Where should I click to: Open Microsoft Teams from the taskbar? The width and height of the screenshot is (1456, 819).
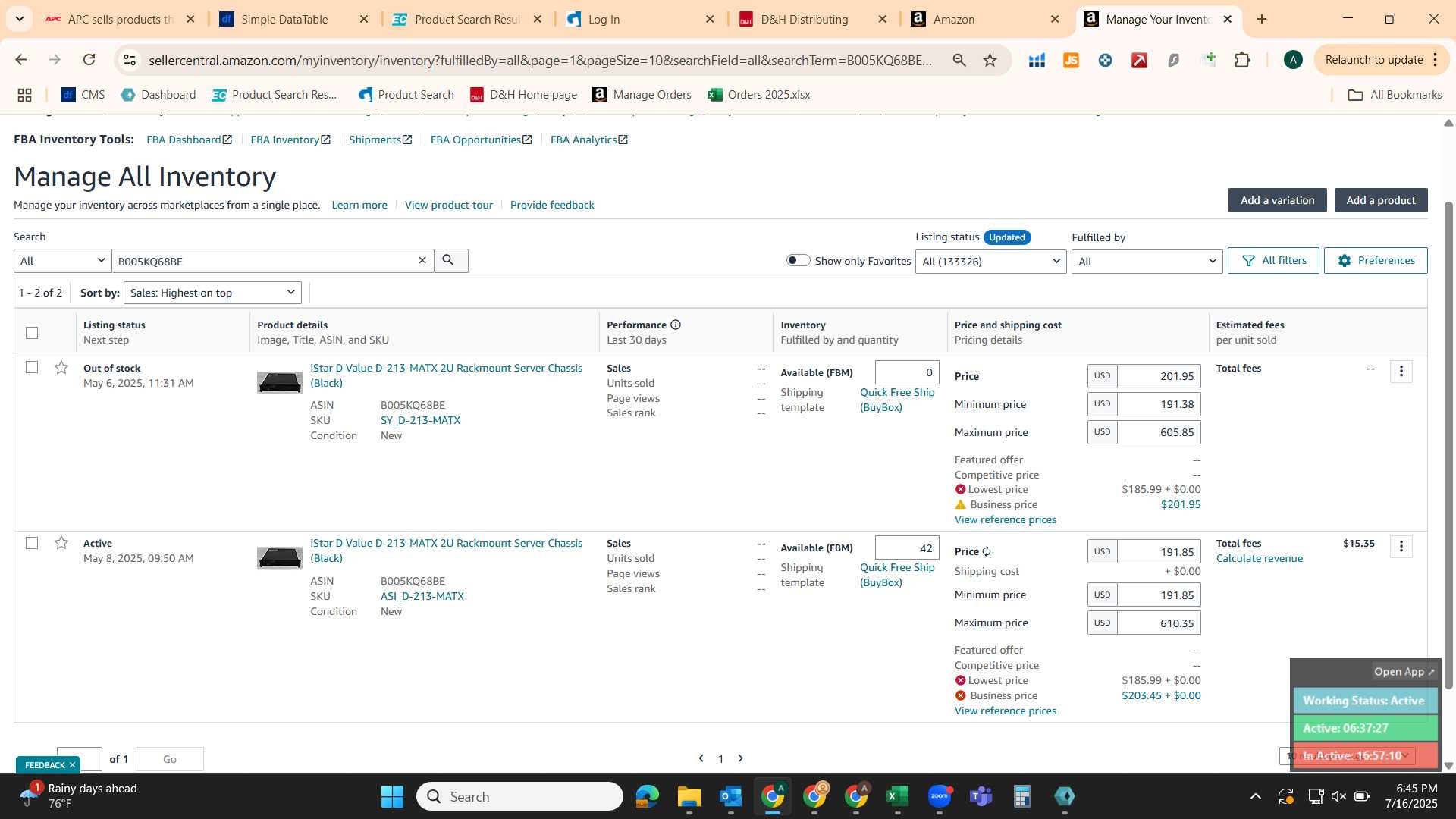981,796
